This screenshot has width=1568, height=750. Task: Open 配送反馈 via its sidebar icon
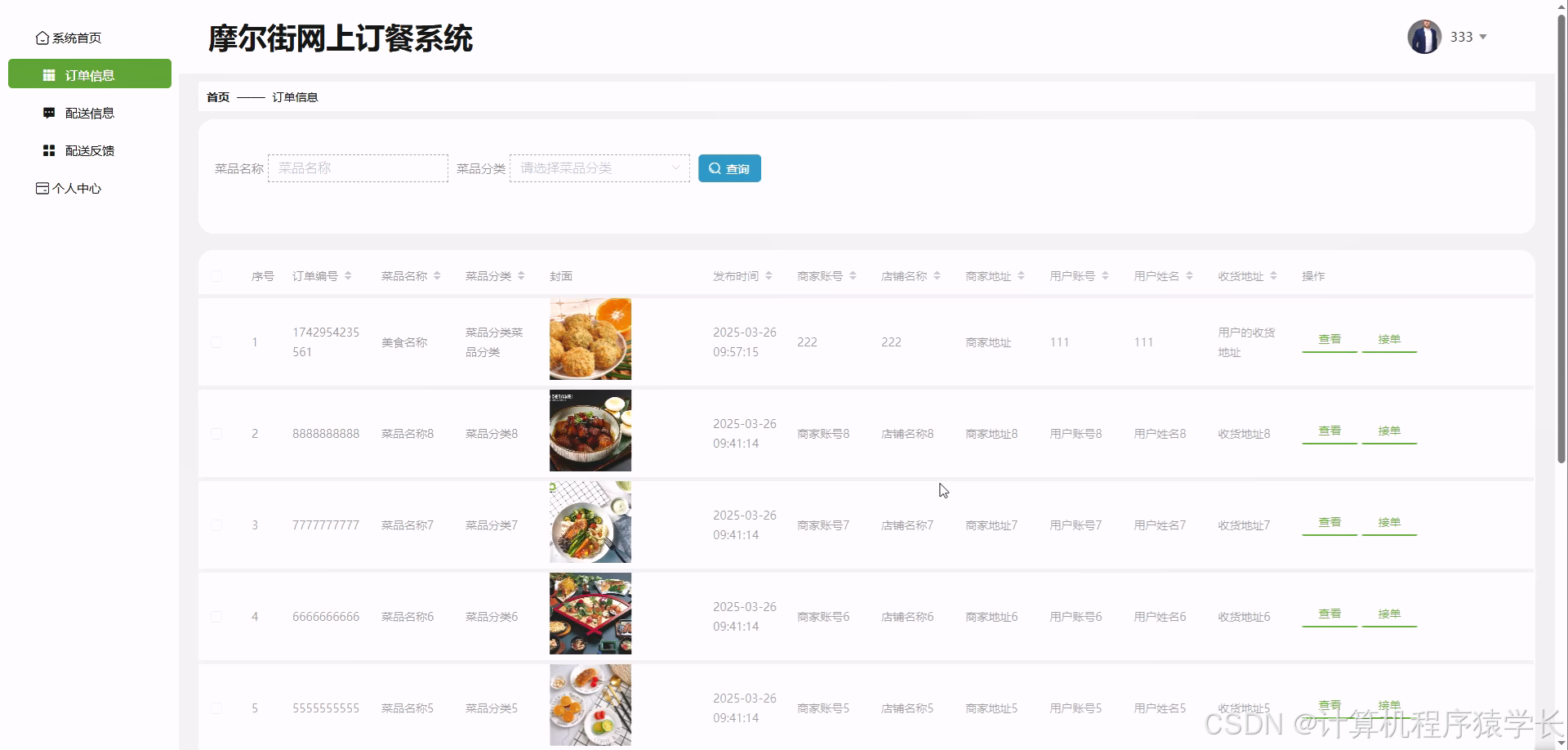[47, 150]
